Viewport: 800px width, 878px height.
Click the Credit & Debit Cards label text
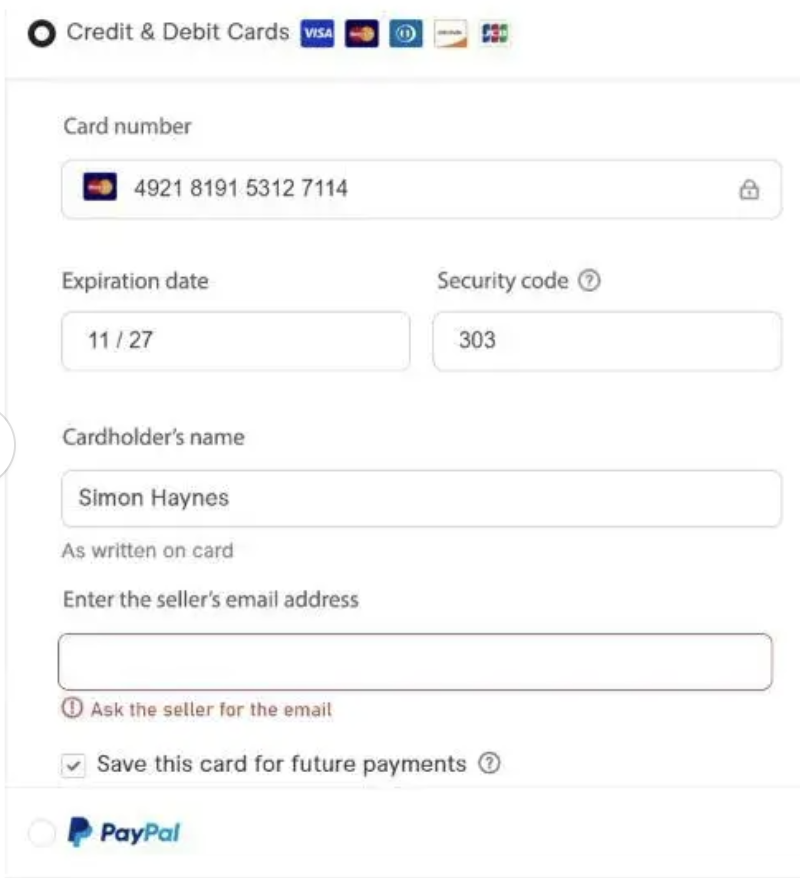click(x=178, y=32)
